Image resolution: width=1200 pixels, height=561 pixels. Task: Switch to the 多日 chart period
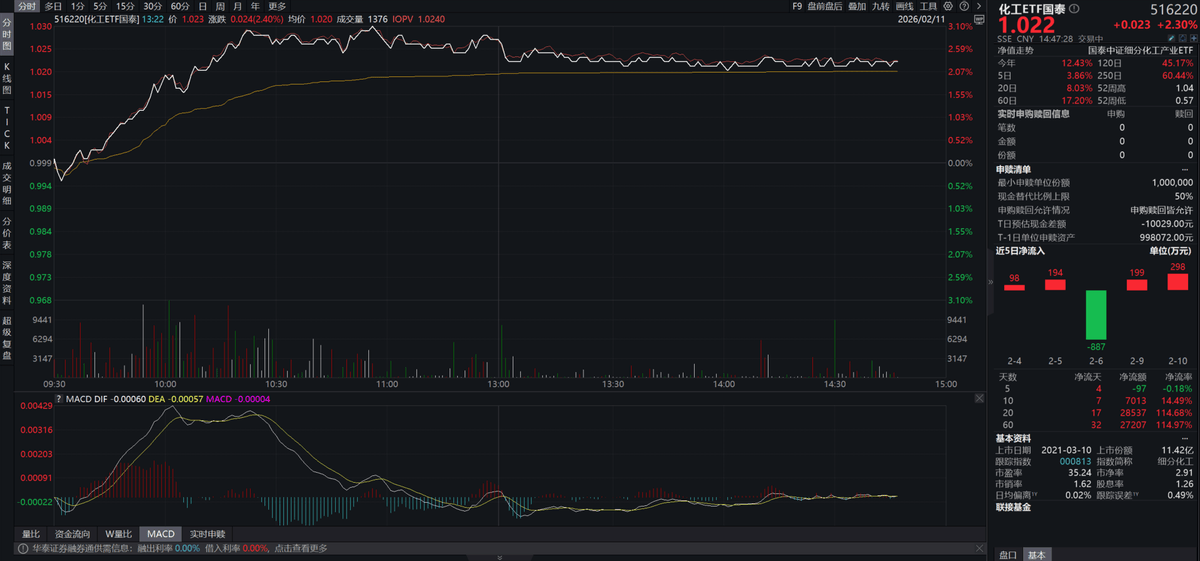(53, 6)
